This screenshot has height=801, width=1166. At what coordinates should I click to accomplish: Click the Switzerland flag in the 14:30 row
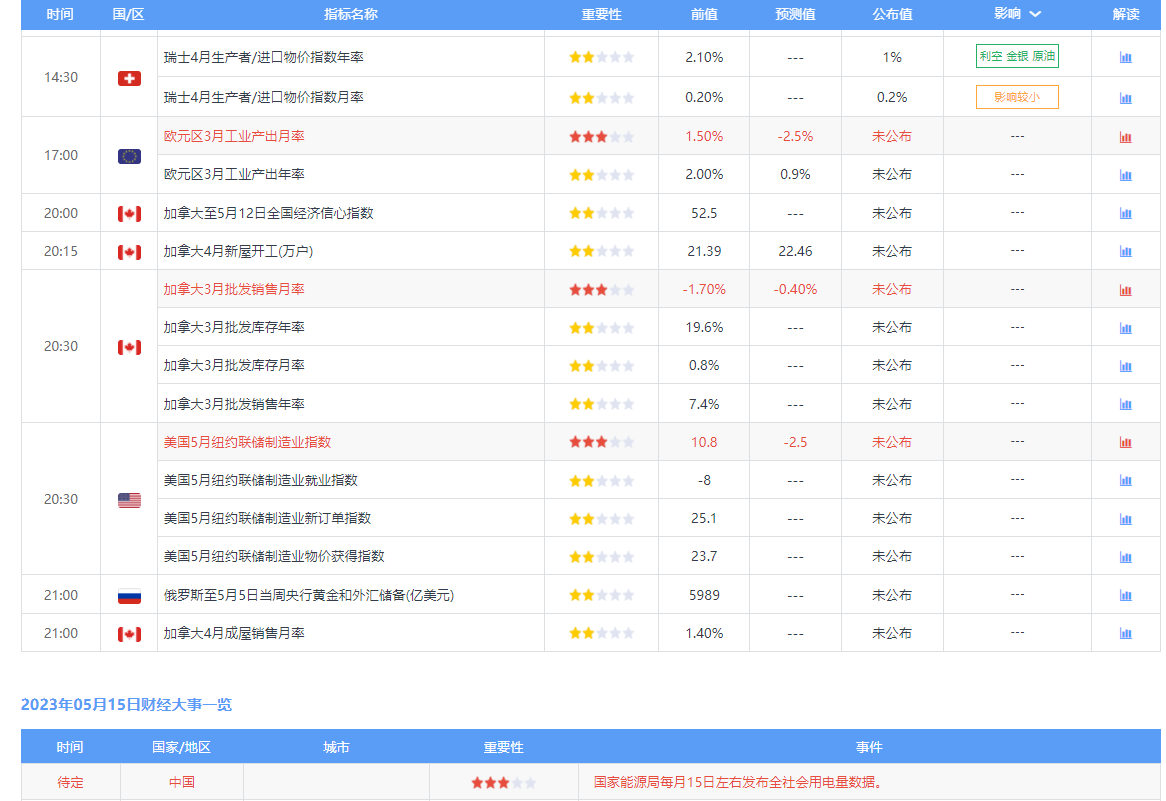coord(129,78)
